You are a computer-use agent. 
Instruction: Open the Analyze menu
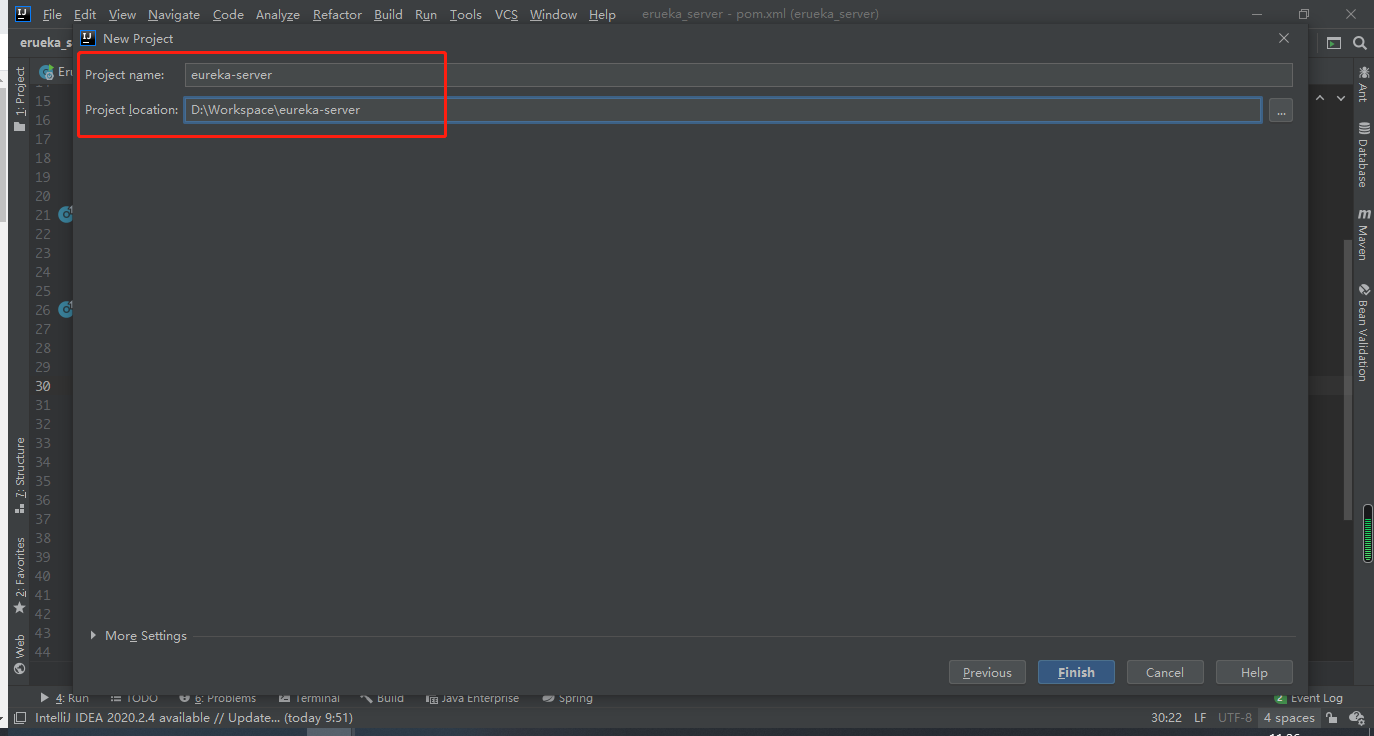pyautogui.click(x=278, y=14)
